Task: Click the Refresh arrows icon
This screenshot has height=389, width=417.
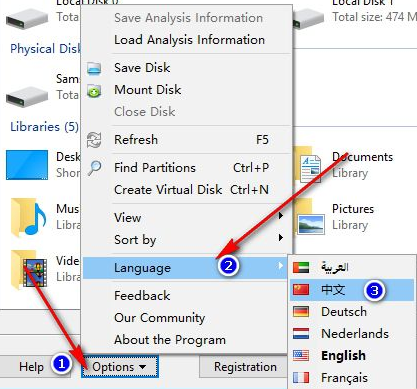Action: coord(94,140)
